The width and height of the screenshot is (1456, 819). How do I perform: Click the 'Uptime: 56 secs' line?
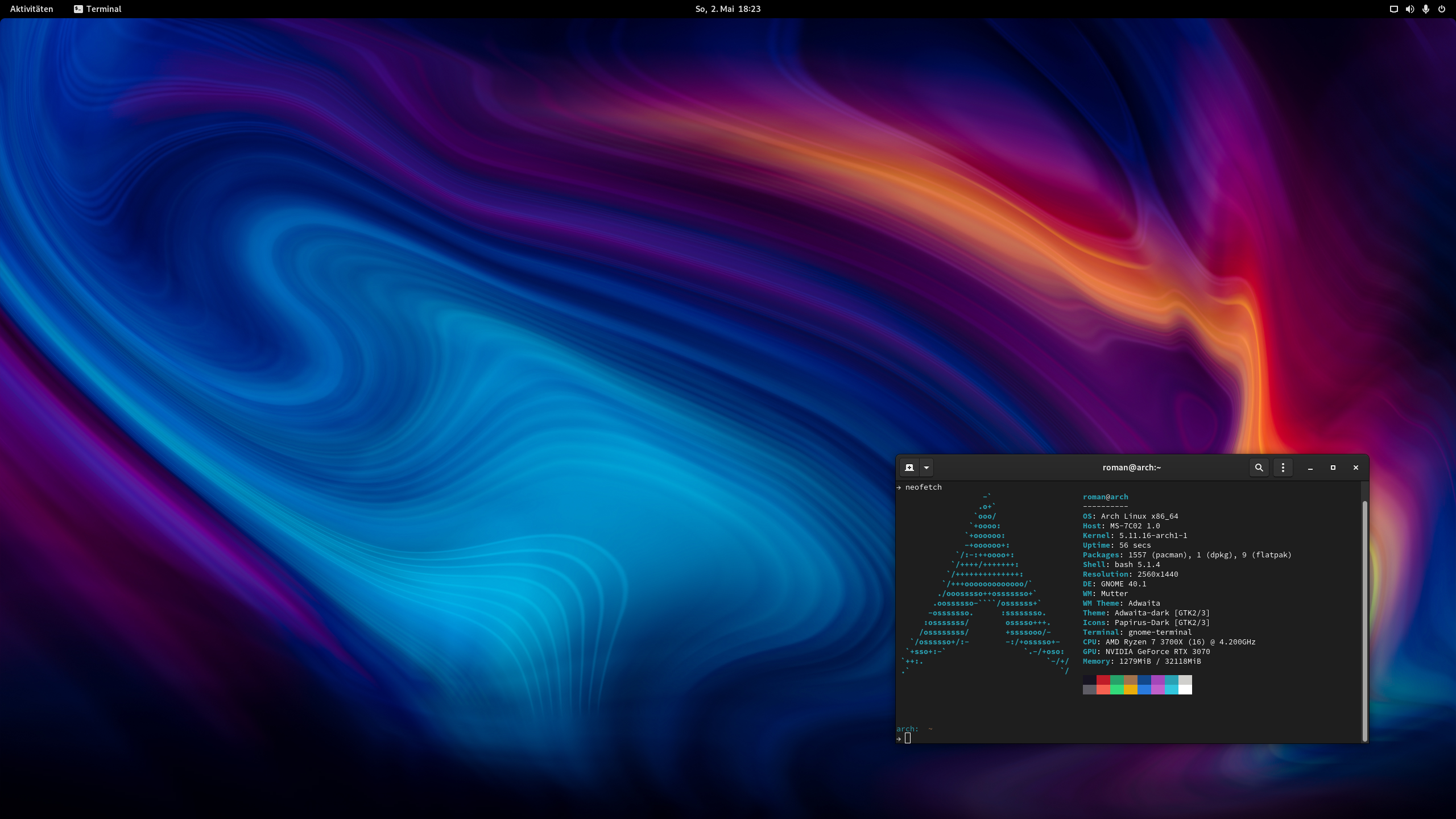[x=1117, y=545]
